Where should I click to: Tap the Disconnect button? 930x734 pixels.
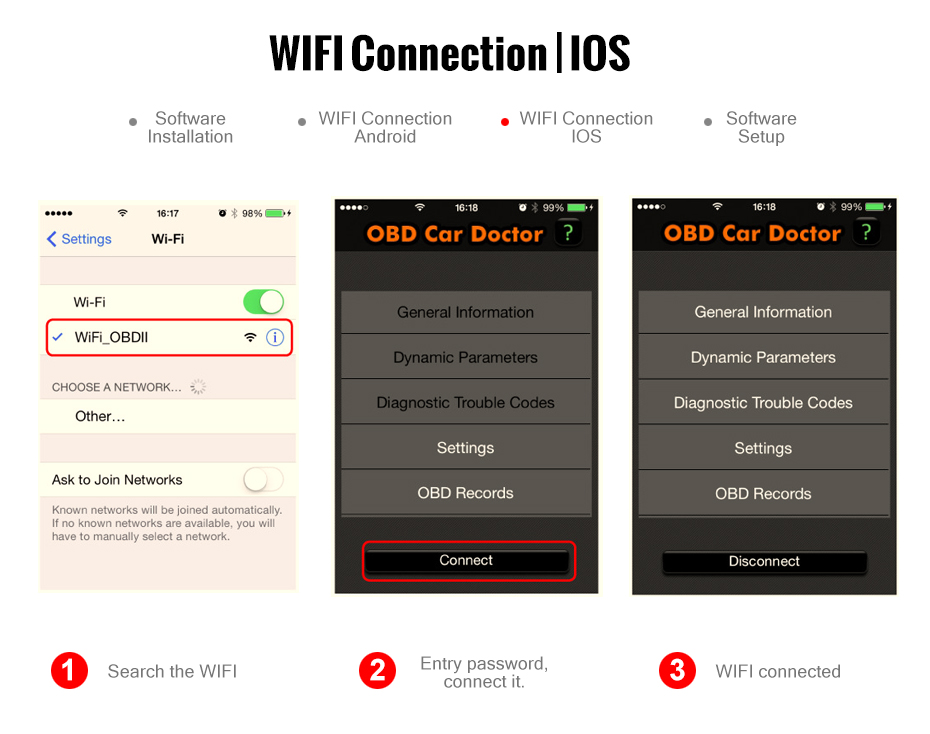[764, 561]
